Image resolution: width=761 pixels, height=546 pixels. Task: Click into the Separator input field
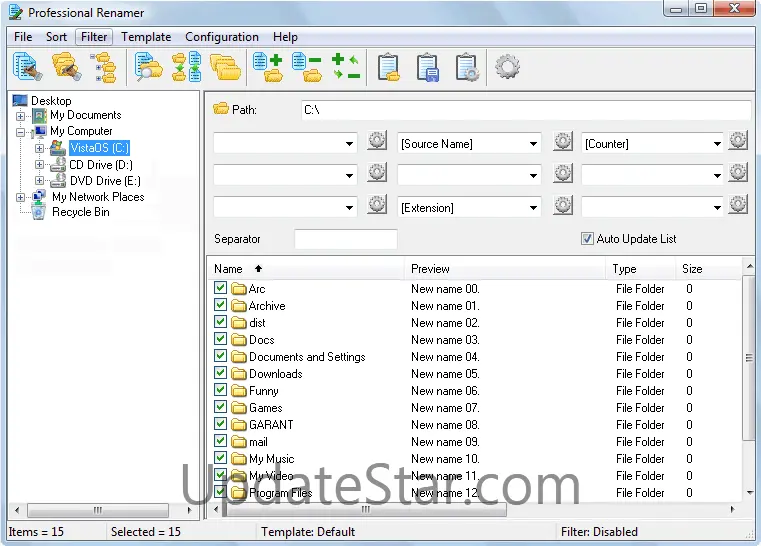(x=346, y=239)
